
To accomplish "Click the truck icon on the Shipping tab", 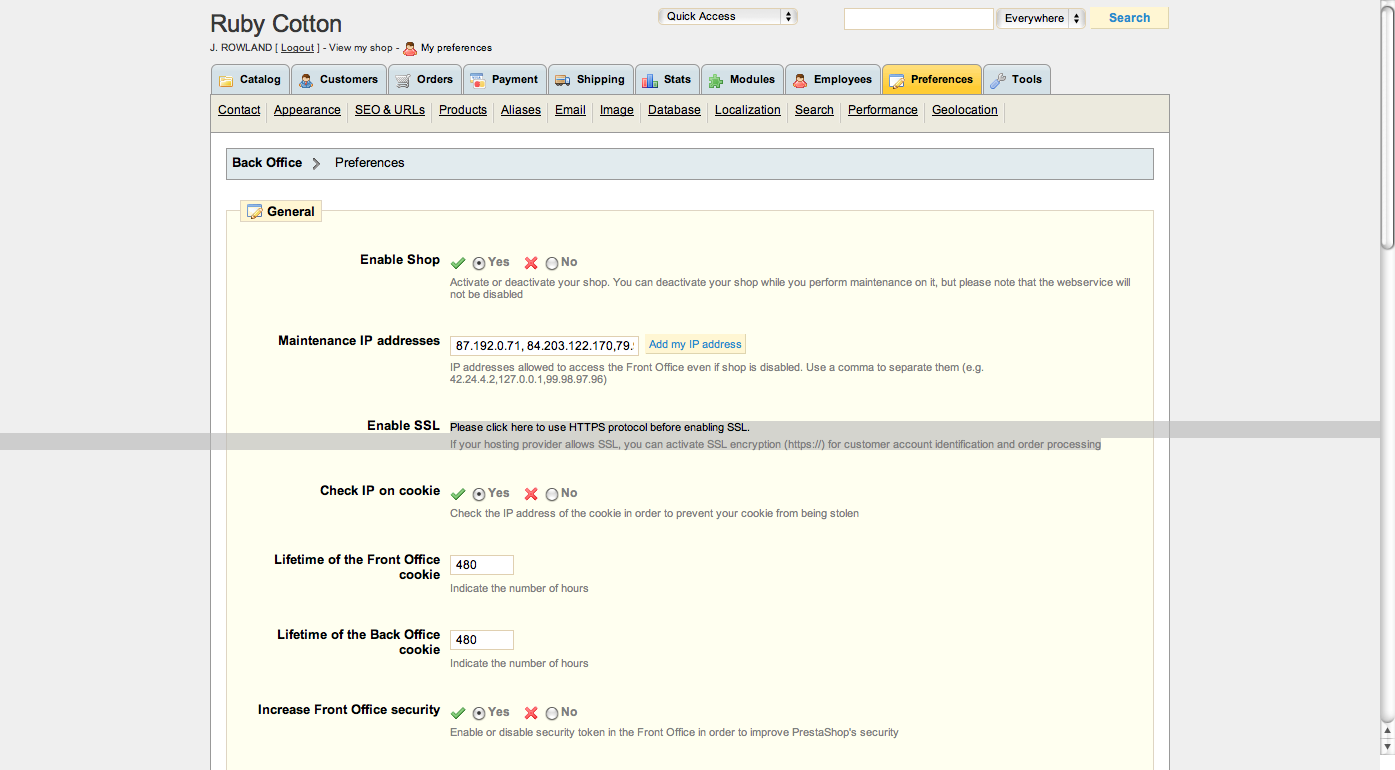I will [x=562, y=80].
